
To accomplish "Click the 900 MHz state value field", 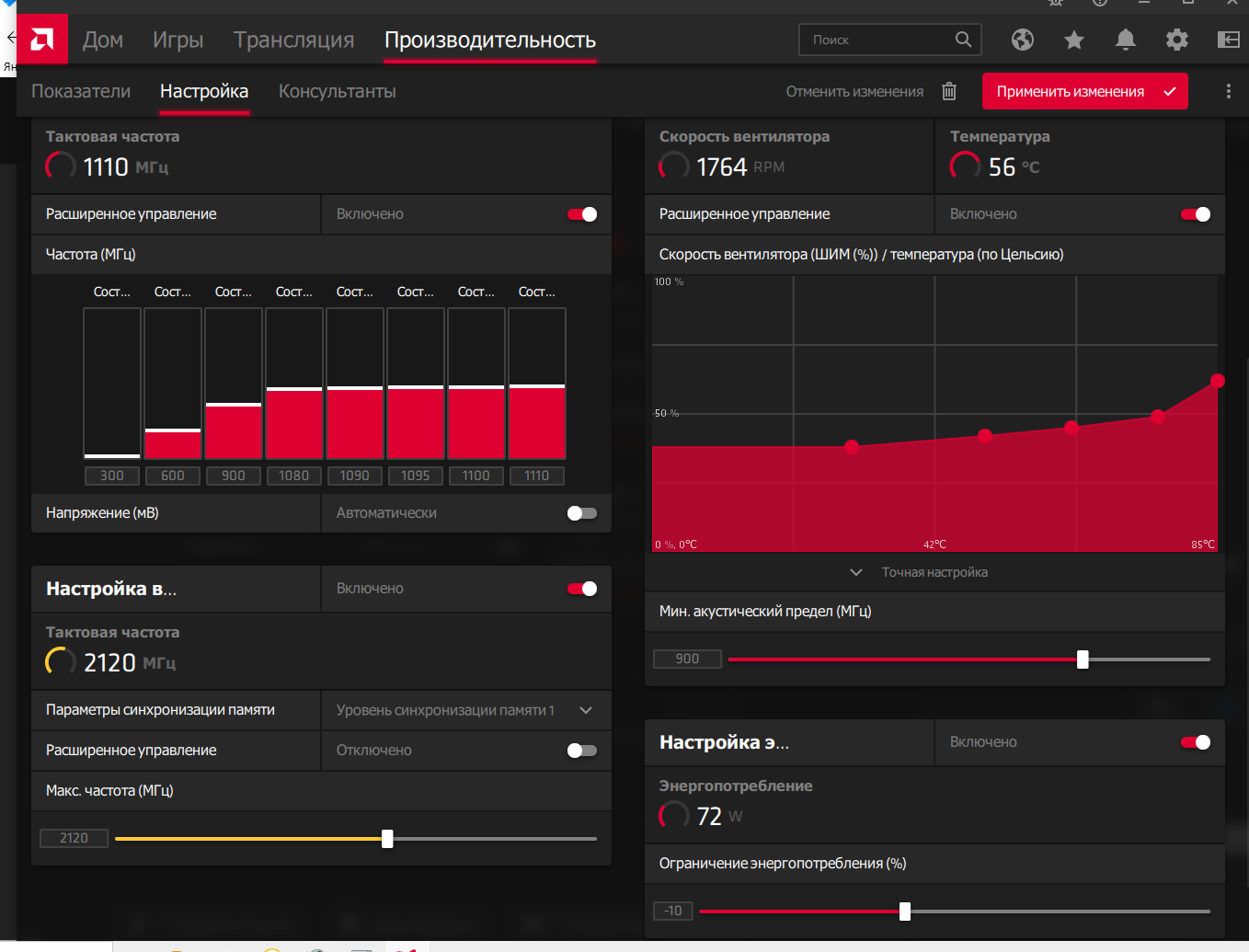I will click(234, 476).
